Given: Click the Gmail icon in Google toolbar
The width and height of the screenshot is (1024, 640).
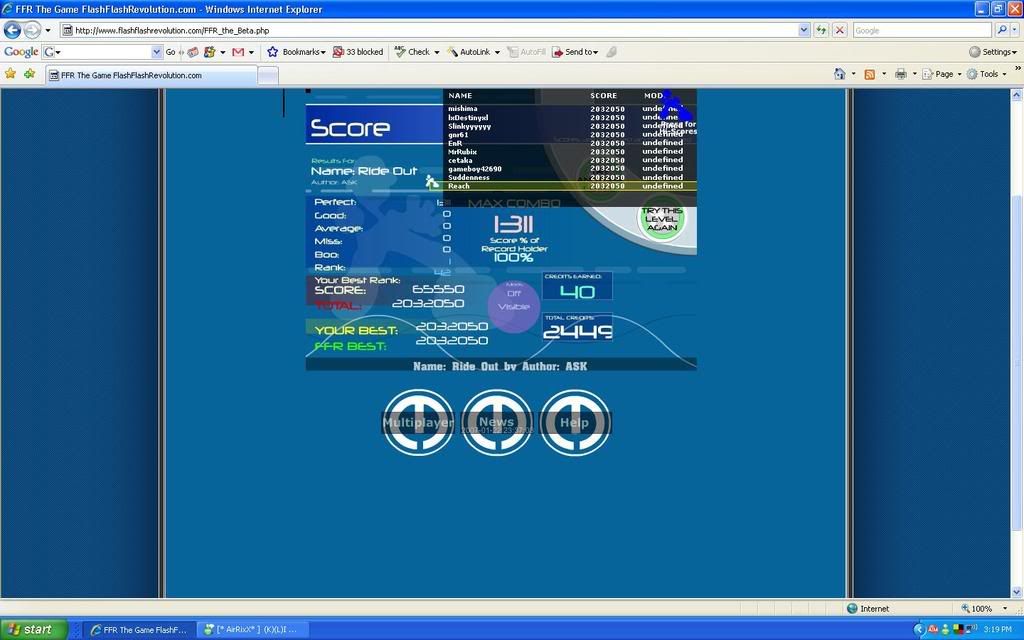Looking at the screenshot, I should click(x=238, y=52).
